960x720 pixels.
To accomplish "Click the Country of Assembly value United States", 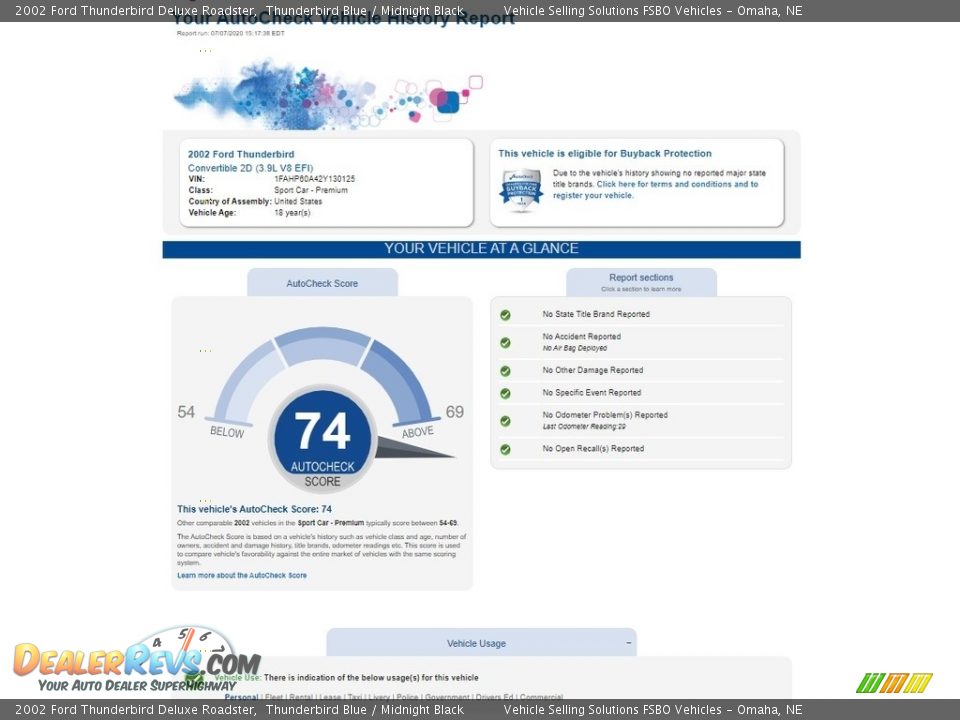I will click(x=298, y=201).
